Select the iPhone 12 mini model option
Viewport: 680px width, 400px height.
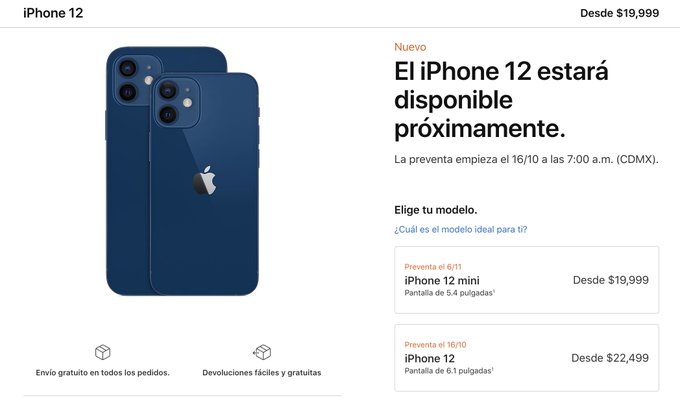coord(526,280)
